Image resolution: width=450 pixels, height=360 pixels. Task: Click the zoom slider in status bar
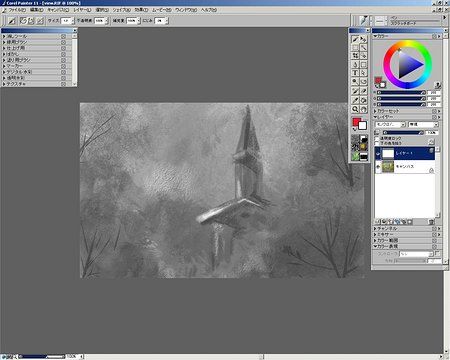tap(42, 357)
